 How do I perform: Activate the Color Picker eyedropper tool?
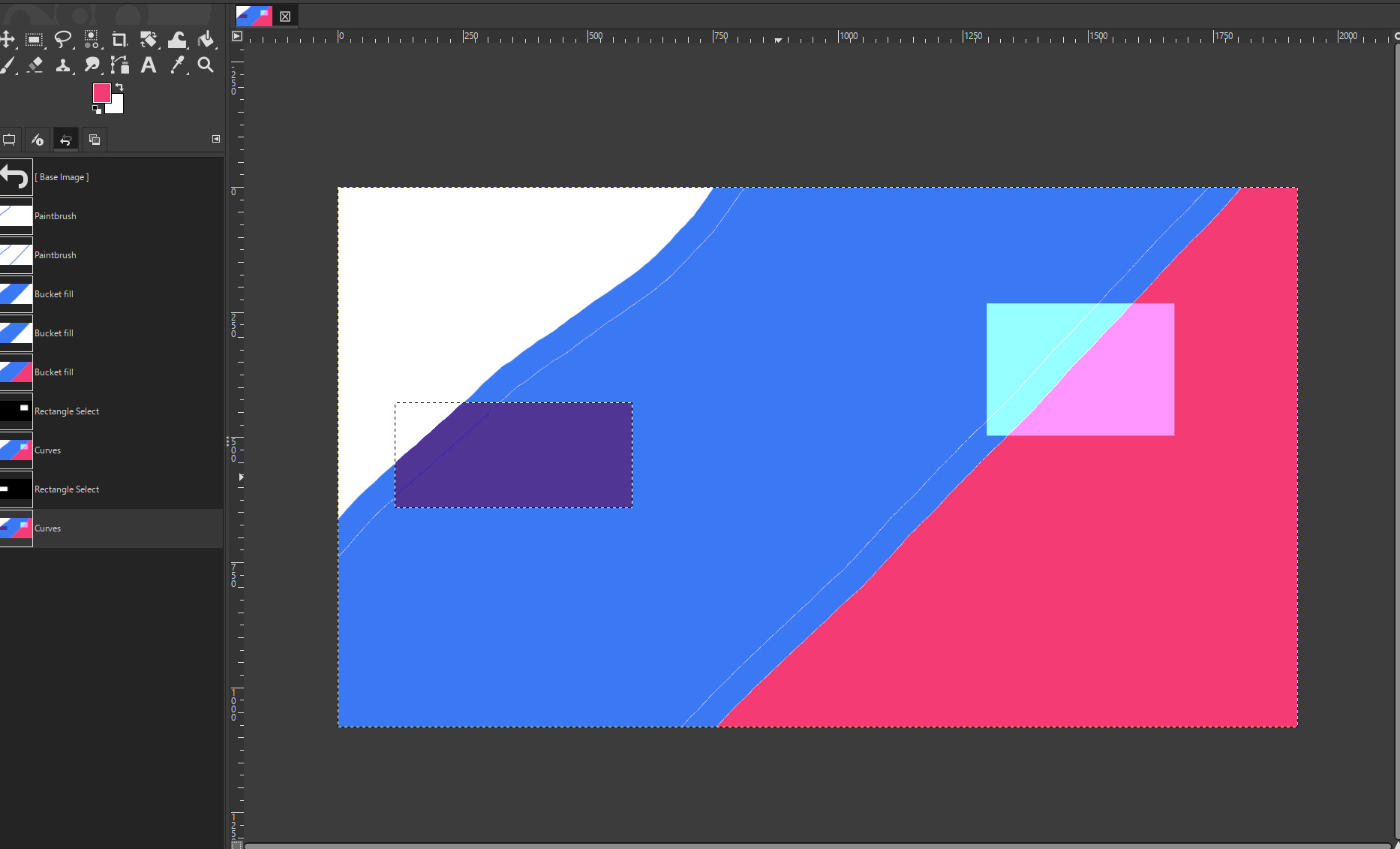pos(177,65)
